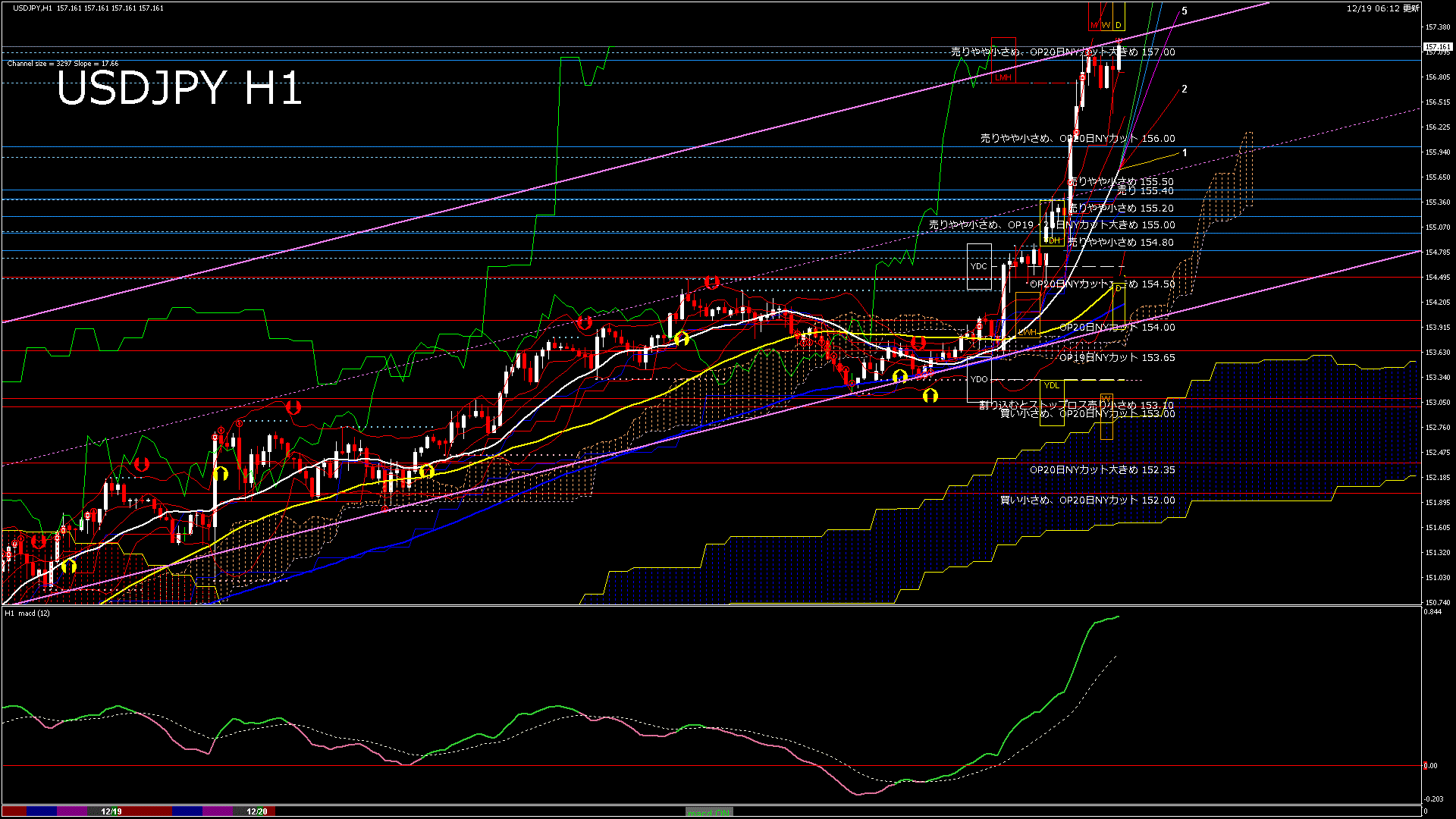1456x819 pixels.
Task: Select the fan line label 5
Action: 1185,11
